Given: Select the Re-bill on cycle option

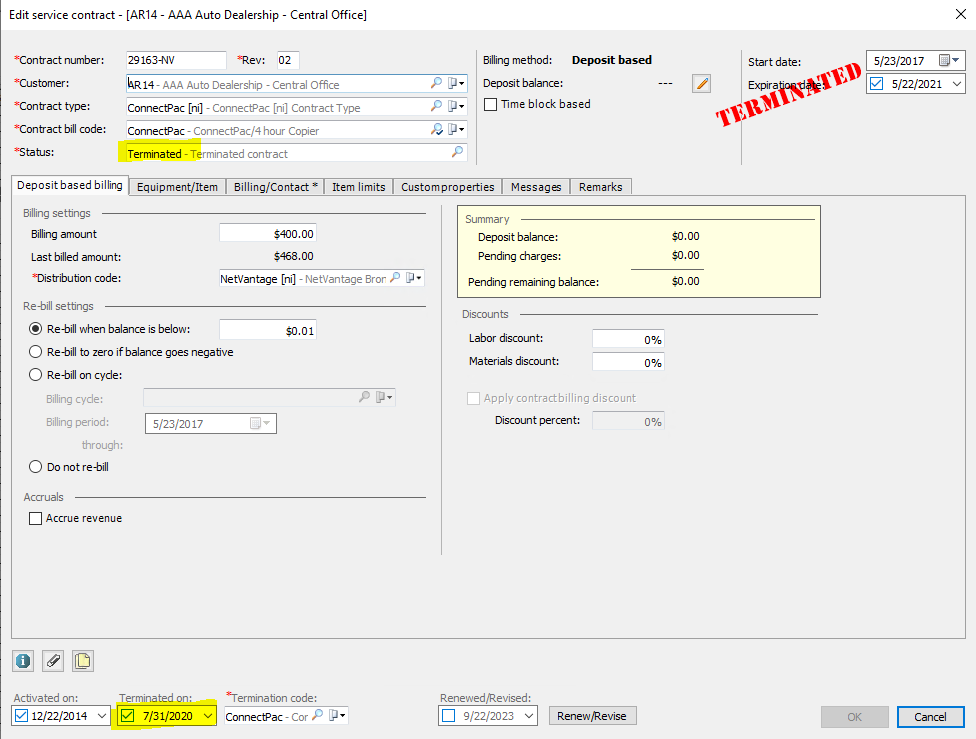Looking at the screenshot, I should pyautogui.click(x=35, y=375).
